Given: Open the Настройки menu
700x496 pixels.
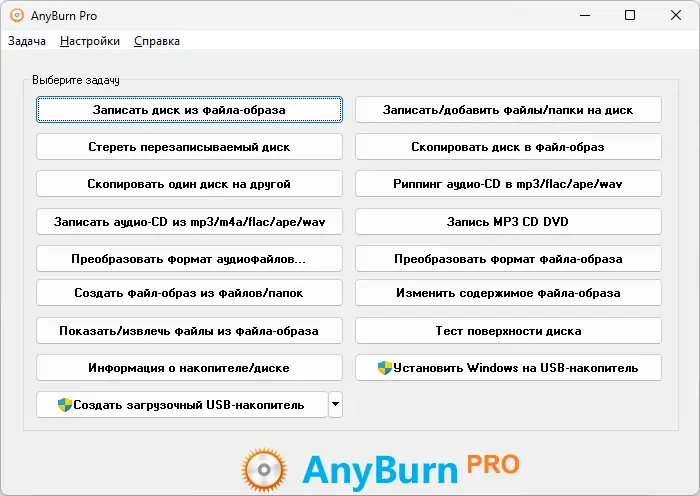Looking at the screenshot, I should [90, 41].
